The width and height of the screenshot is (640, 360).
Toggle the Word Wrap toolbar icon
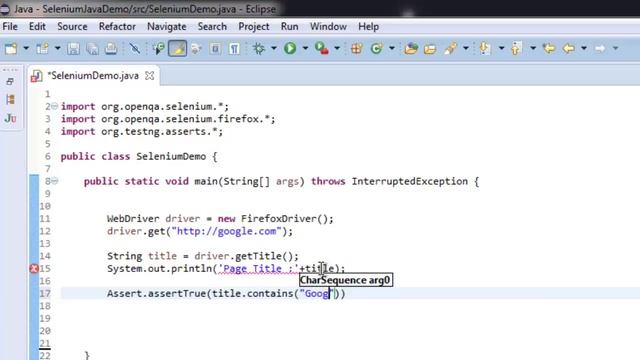pos(196,49)
